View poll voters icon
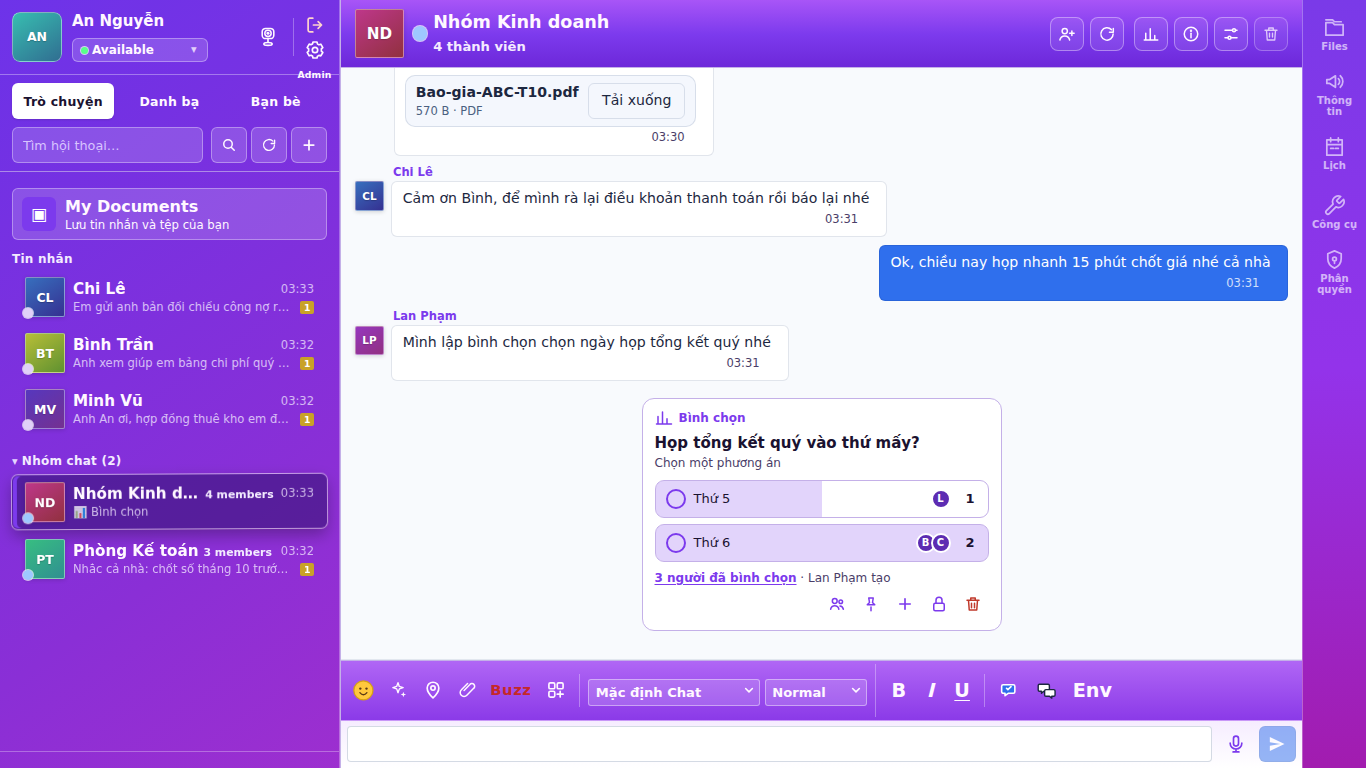Image resolution: width=1366 pixels, height=768 pixels. coord(837,604)
